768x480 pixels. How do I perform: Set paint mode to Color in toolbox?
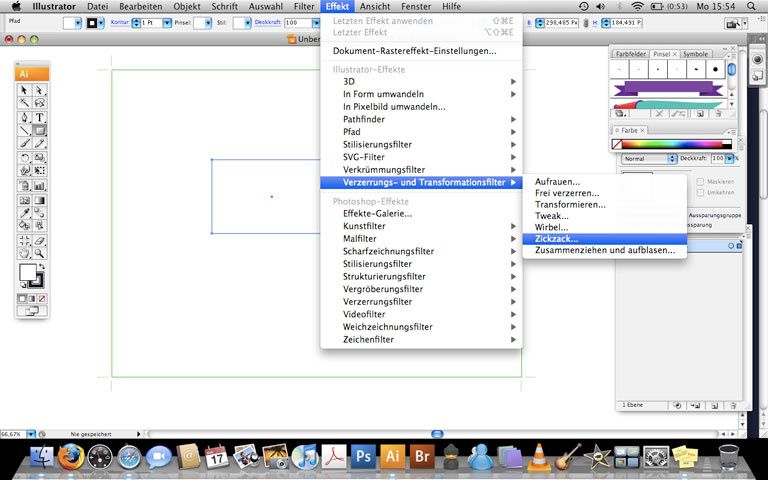[22, 298]
